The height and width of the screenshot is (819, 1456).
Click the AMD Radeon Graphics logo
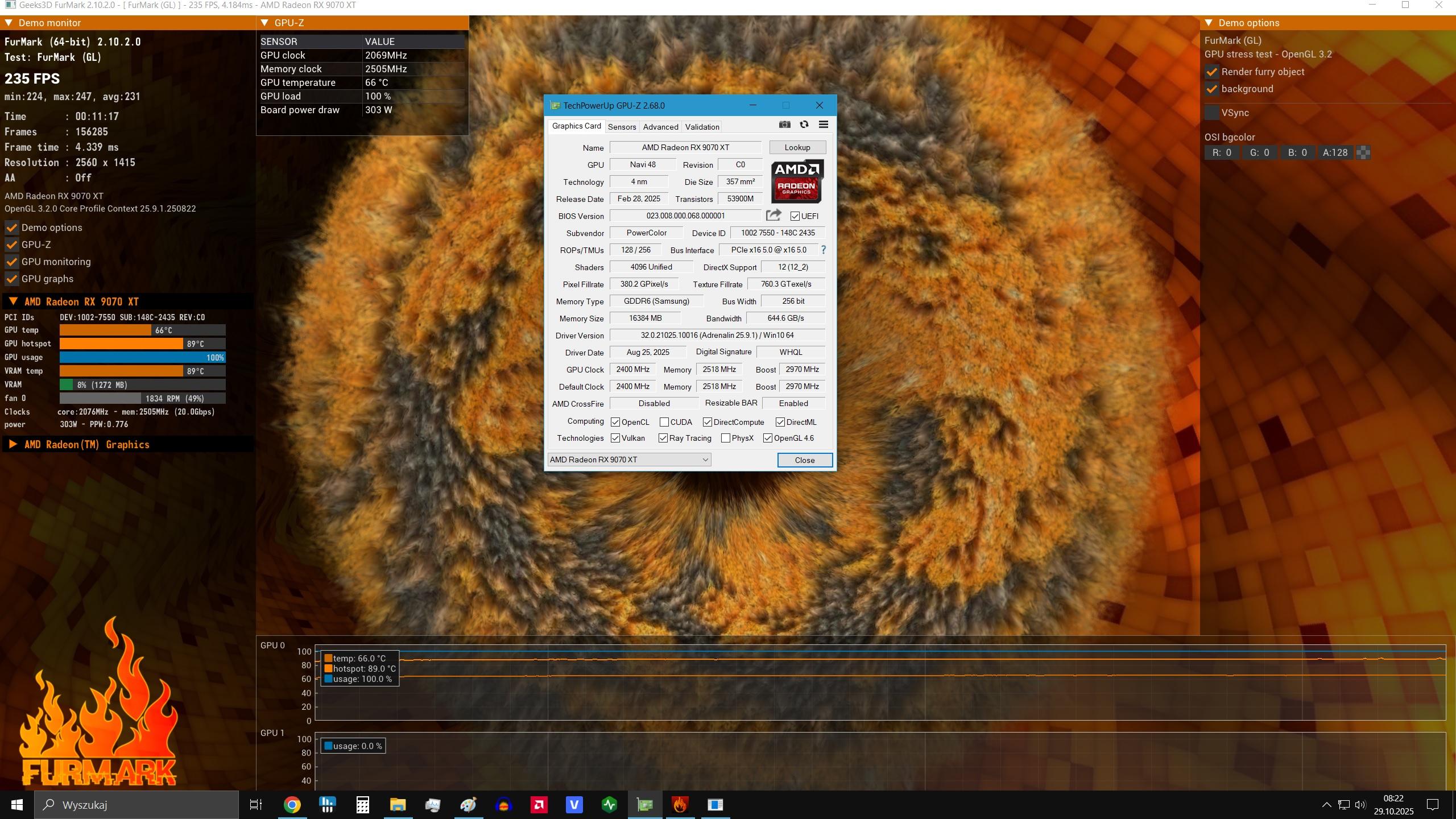click(796, 181)
